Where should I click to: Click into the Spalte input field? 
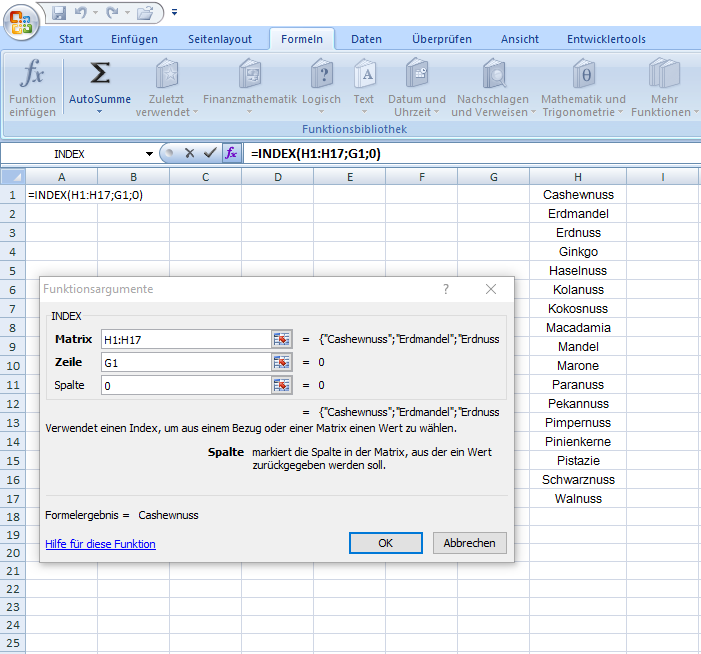(185, 385)
